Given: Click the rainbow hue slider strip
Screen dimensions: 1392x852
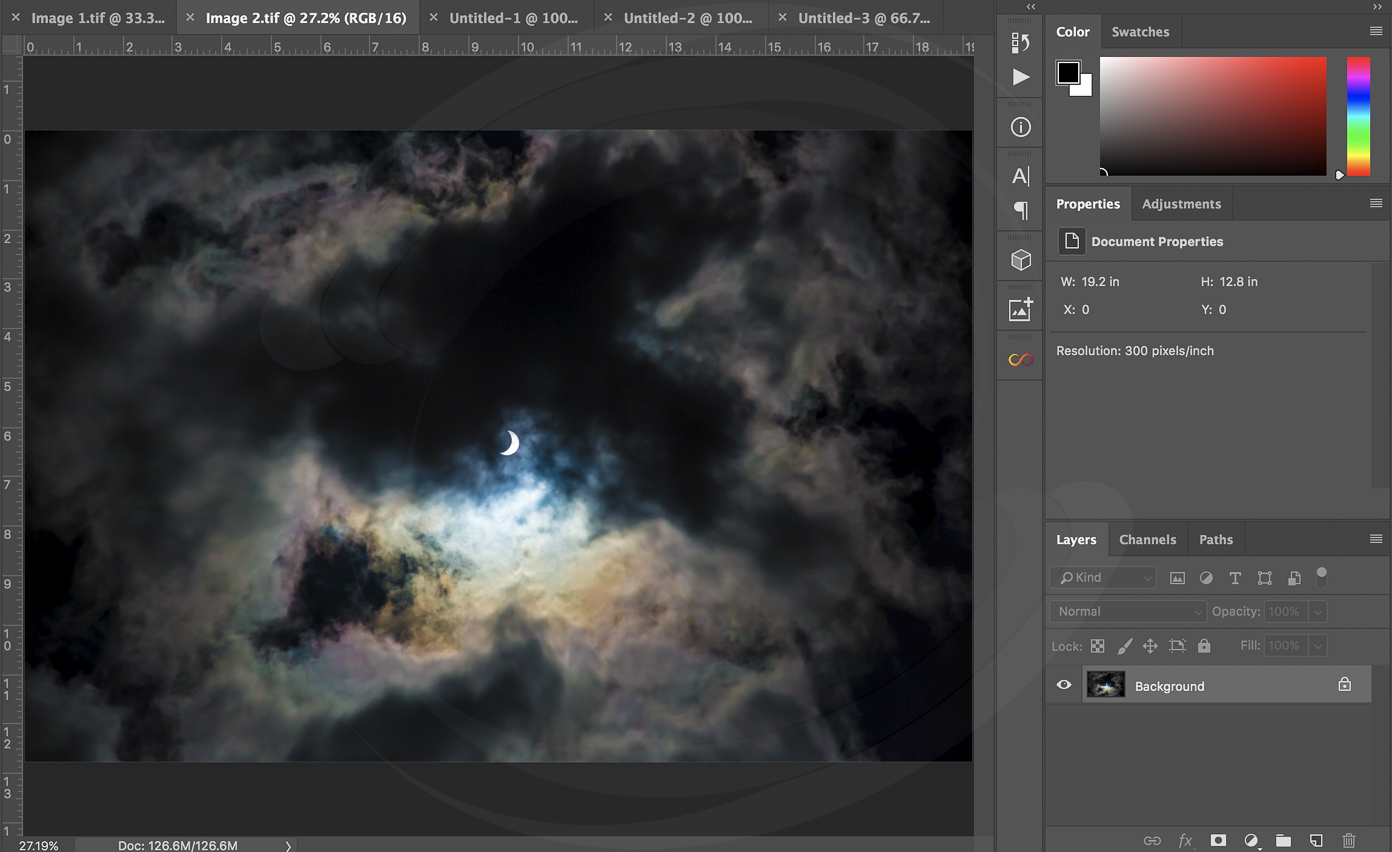Looking at the screenshot, I should [x=1358, y=116].
